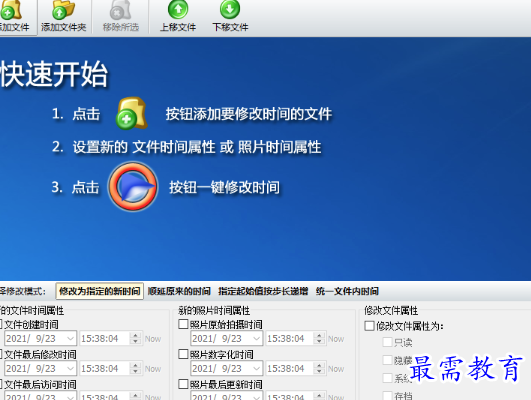The width and height of the screenshot is (531, 400).
Task: Select the 修改为指定的新时间 mode tab
Action: pos(100,291)
